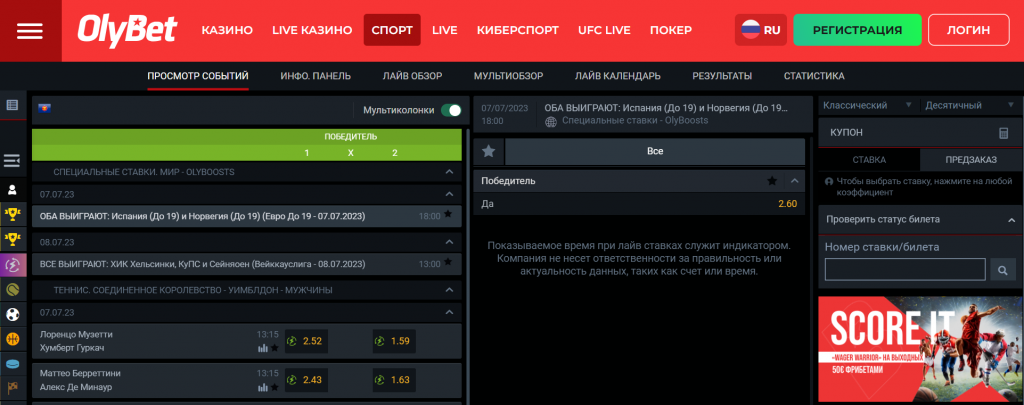Click the star button beside Все
This screenshot has width=1024, height=405.
click(x=488, y=151)
